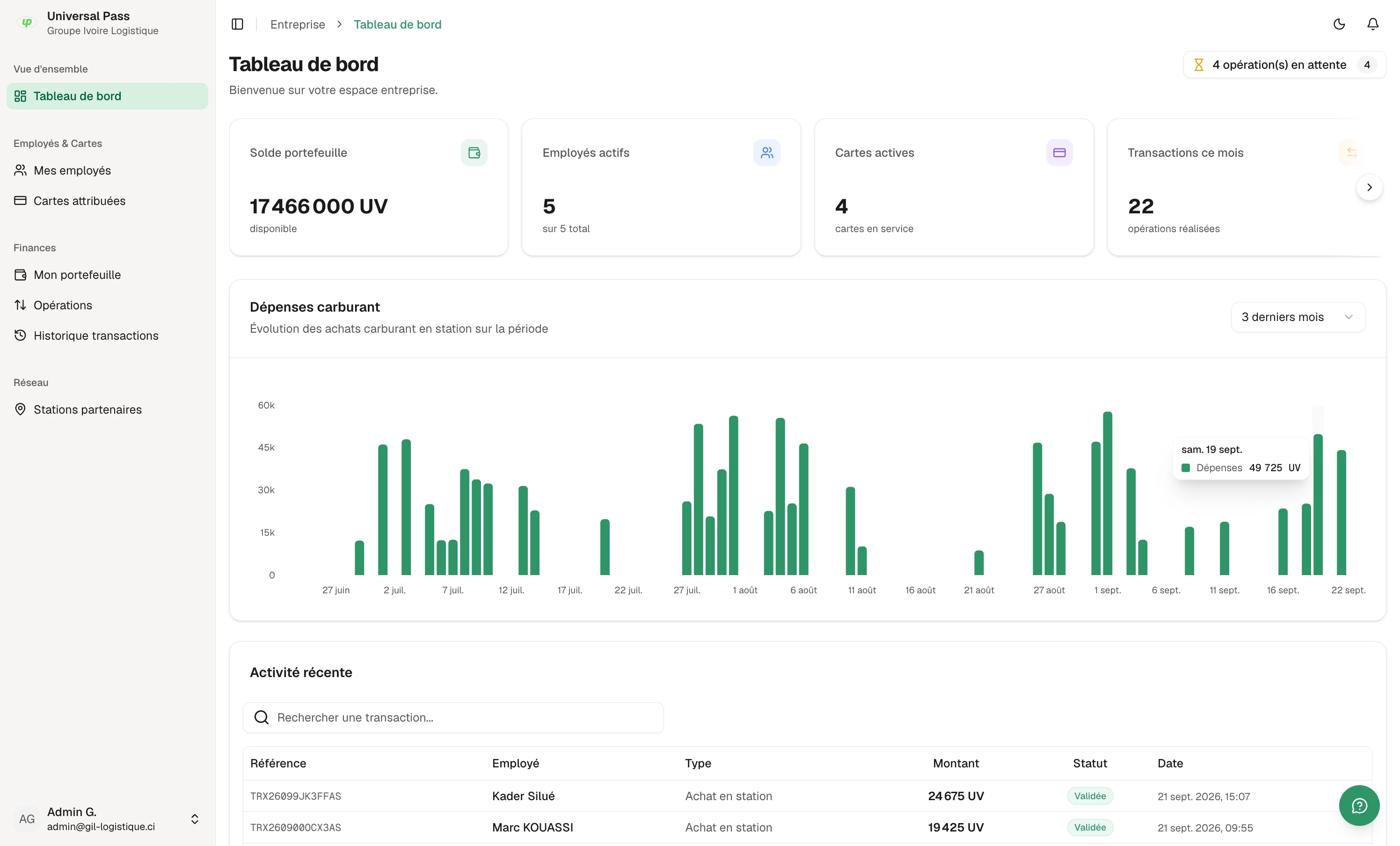The width and height of the screenshot is (1400, 846).
Task: Click the 4 opération(s) en attente button
Action: click(x=1284, y=65)
